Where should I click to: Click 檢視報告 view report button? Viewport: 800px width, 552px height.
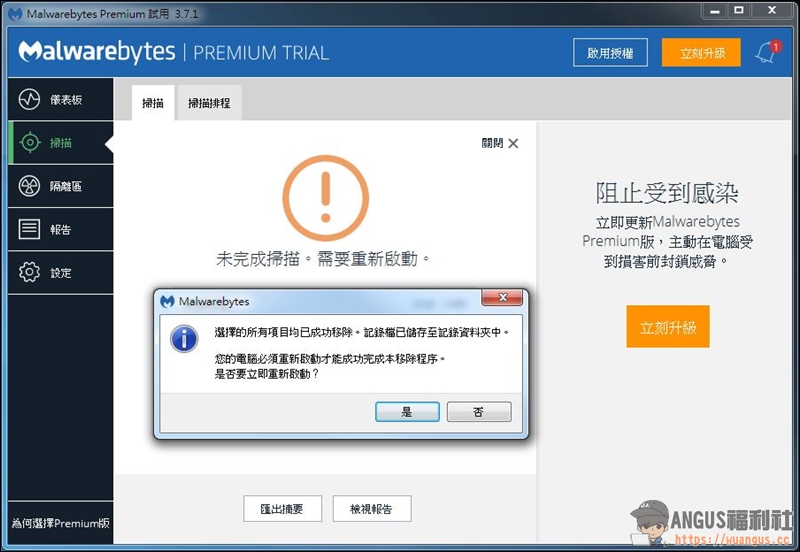371,508
